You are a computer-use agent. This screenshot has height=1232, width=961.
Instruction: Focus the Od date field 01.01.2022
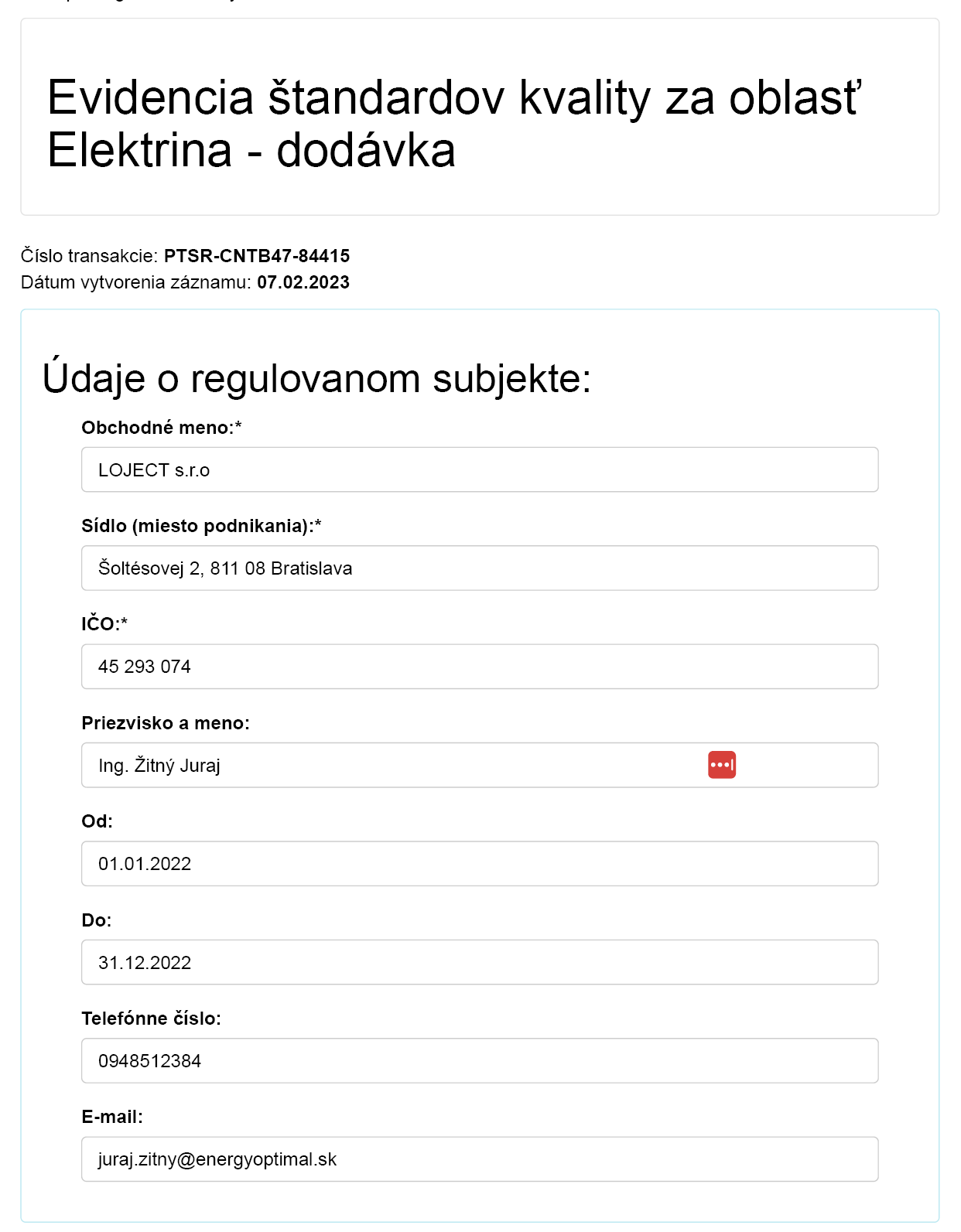point(480,864)
